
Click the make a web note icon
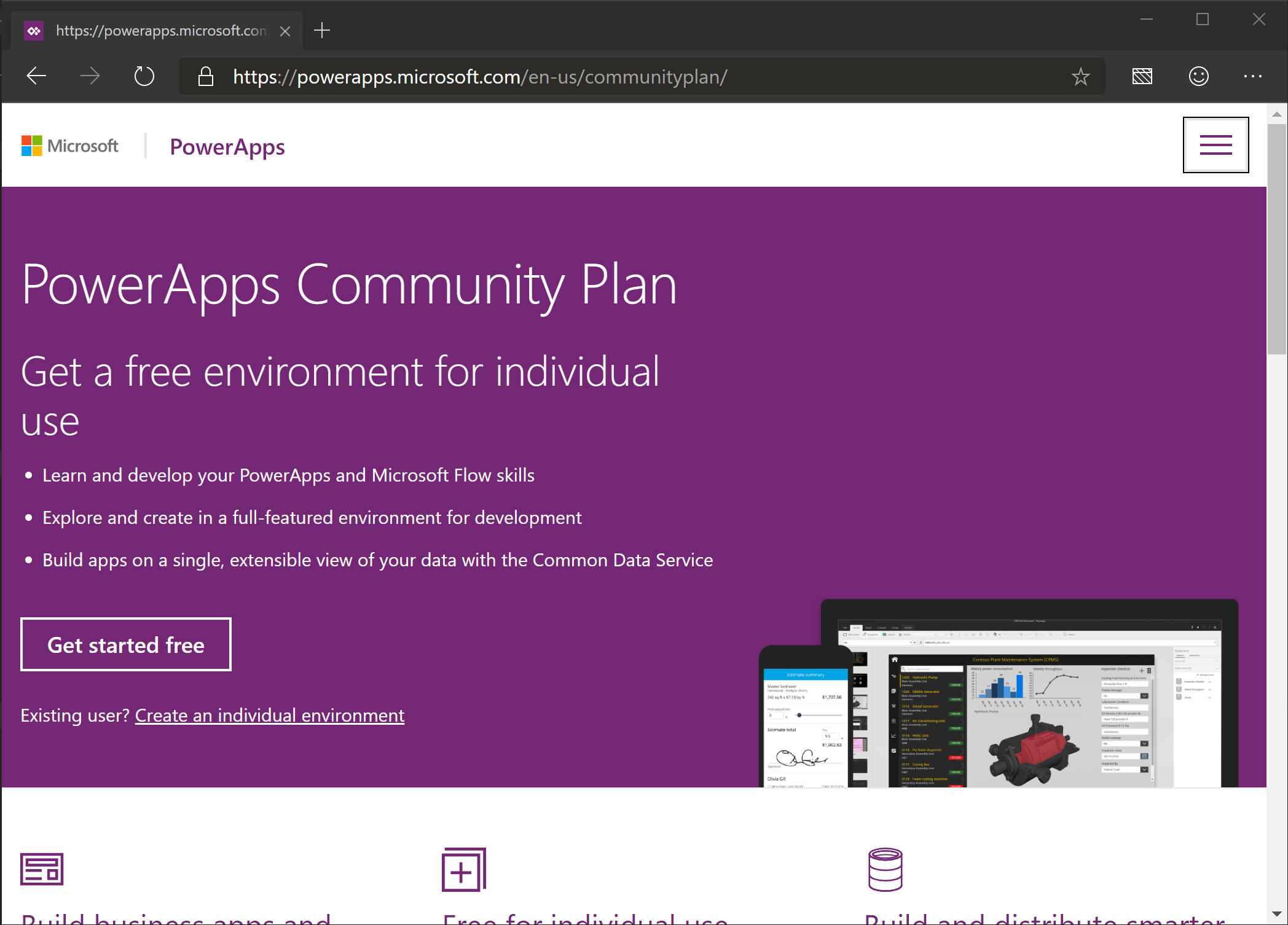pos(1142,76)
